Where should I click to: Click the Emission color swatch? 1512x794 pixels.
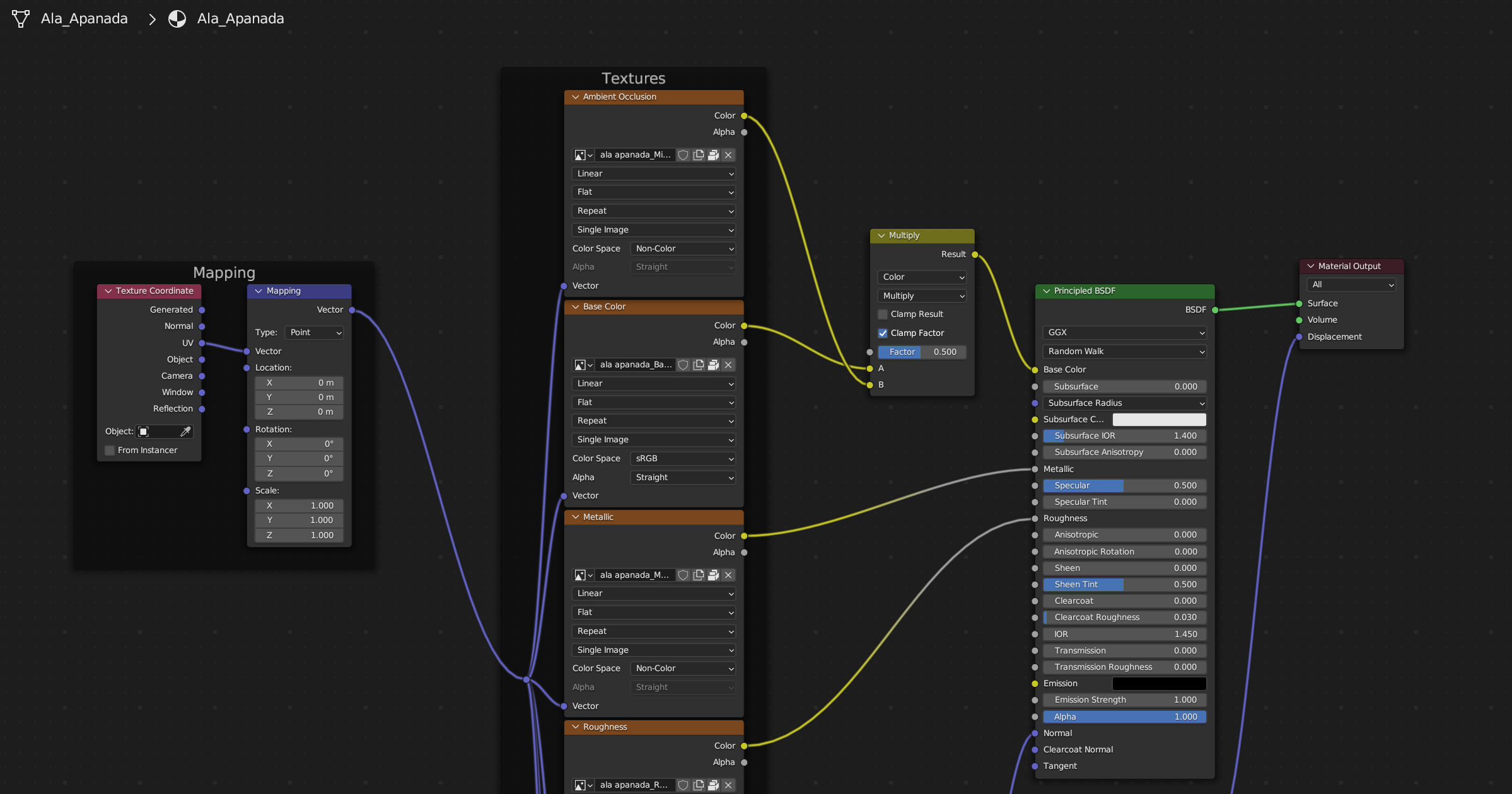point(1159,684)
